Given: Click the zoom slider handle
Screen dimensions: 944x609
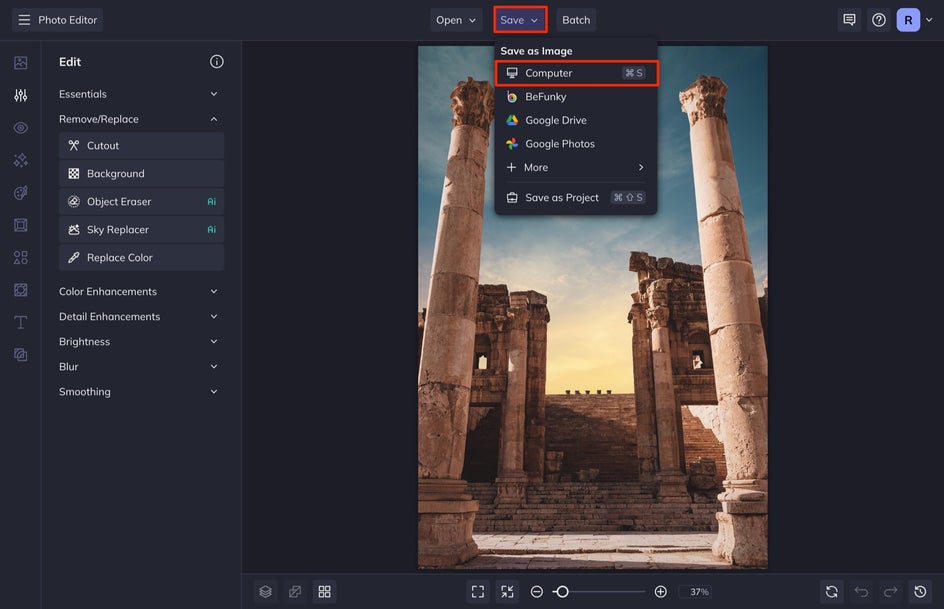Looking at the screenshot, I should coord(562,592).
